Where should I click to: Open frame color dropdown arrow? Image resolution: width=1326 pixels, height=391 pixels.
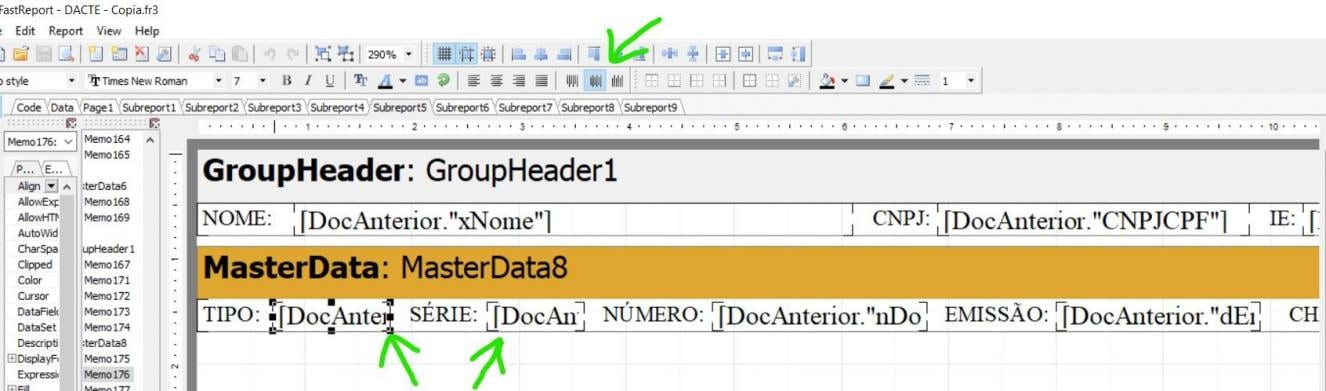pos(904,81)
